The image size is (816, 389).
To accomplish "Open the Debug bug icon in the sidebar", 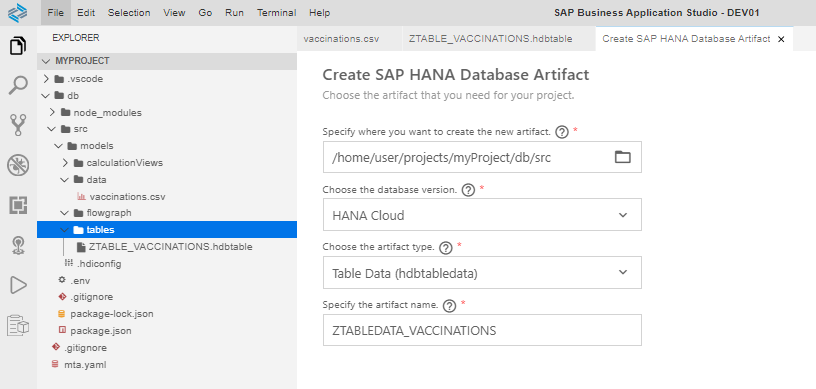I will click(18, 166).
